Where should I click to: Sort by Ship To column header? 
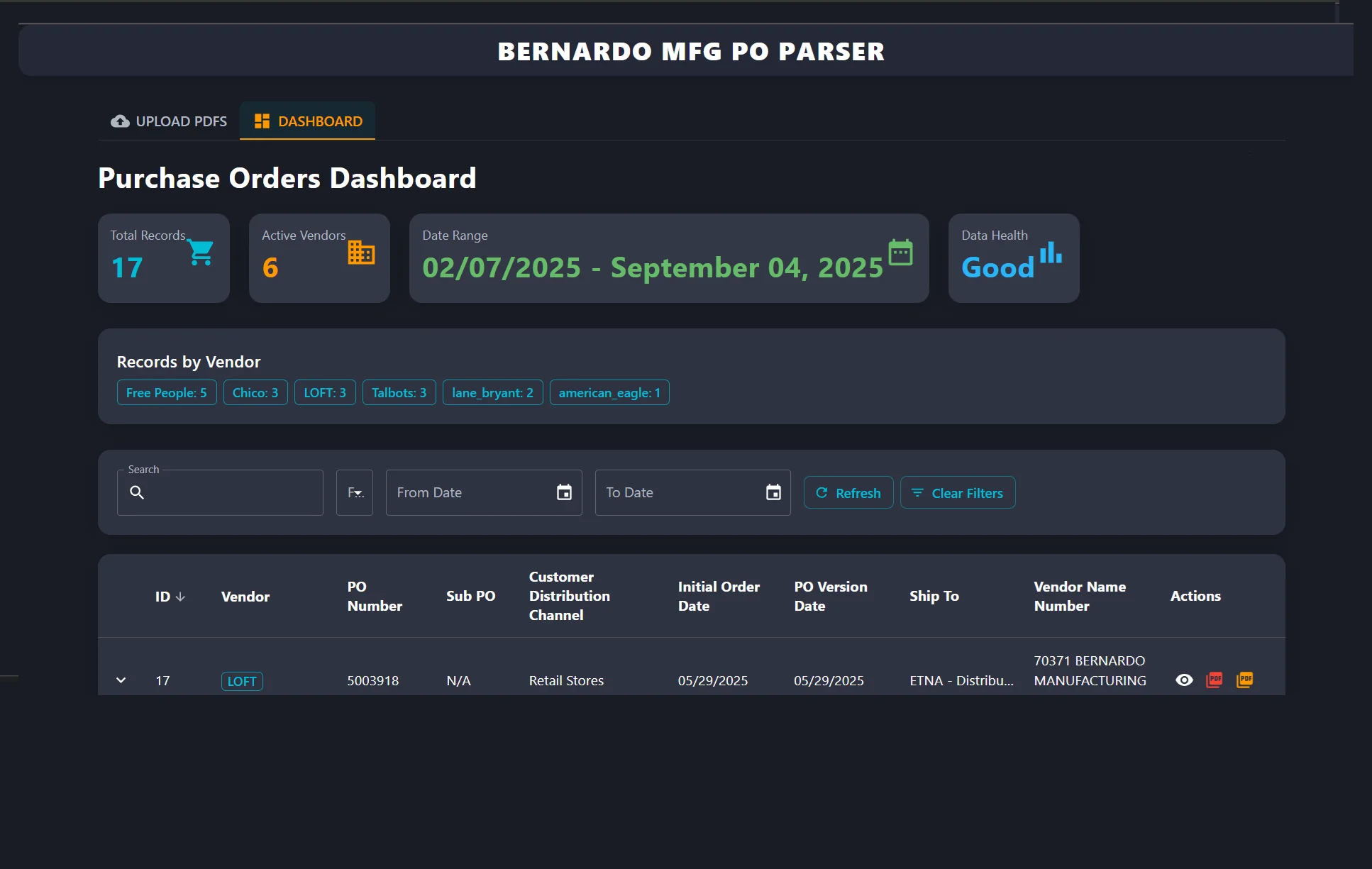[934, 597]
